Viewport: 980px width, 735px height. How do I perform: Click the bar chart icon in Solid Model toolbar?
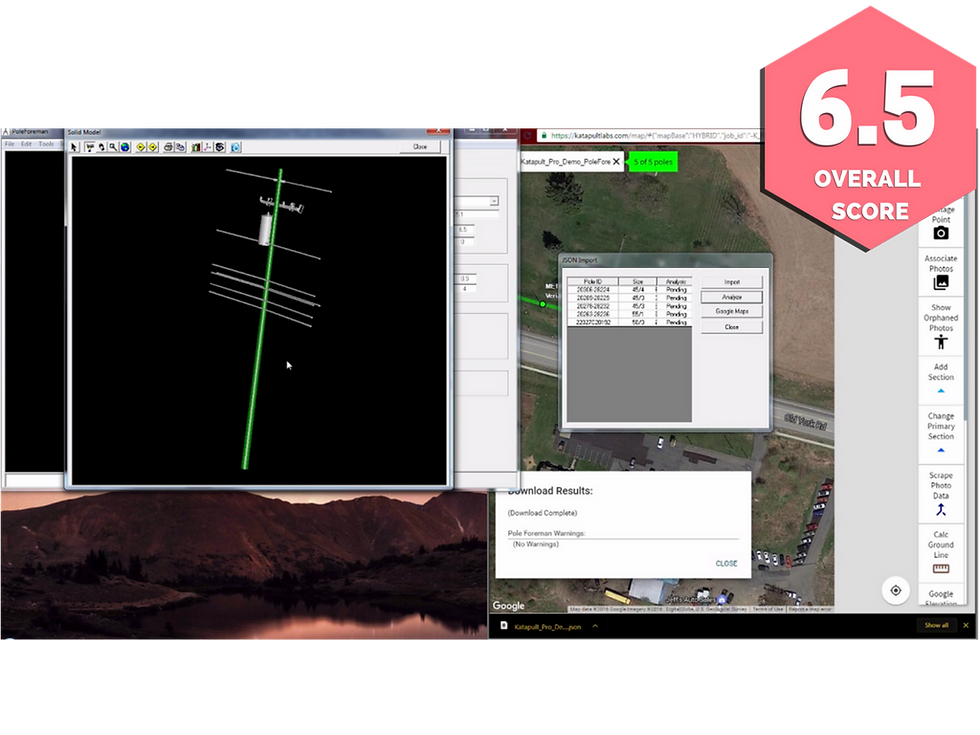coord(196,147)
